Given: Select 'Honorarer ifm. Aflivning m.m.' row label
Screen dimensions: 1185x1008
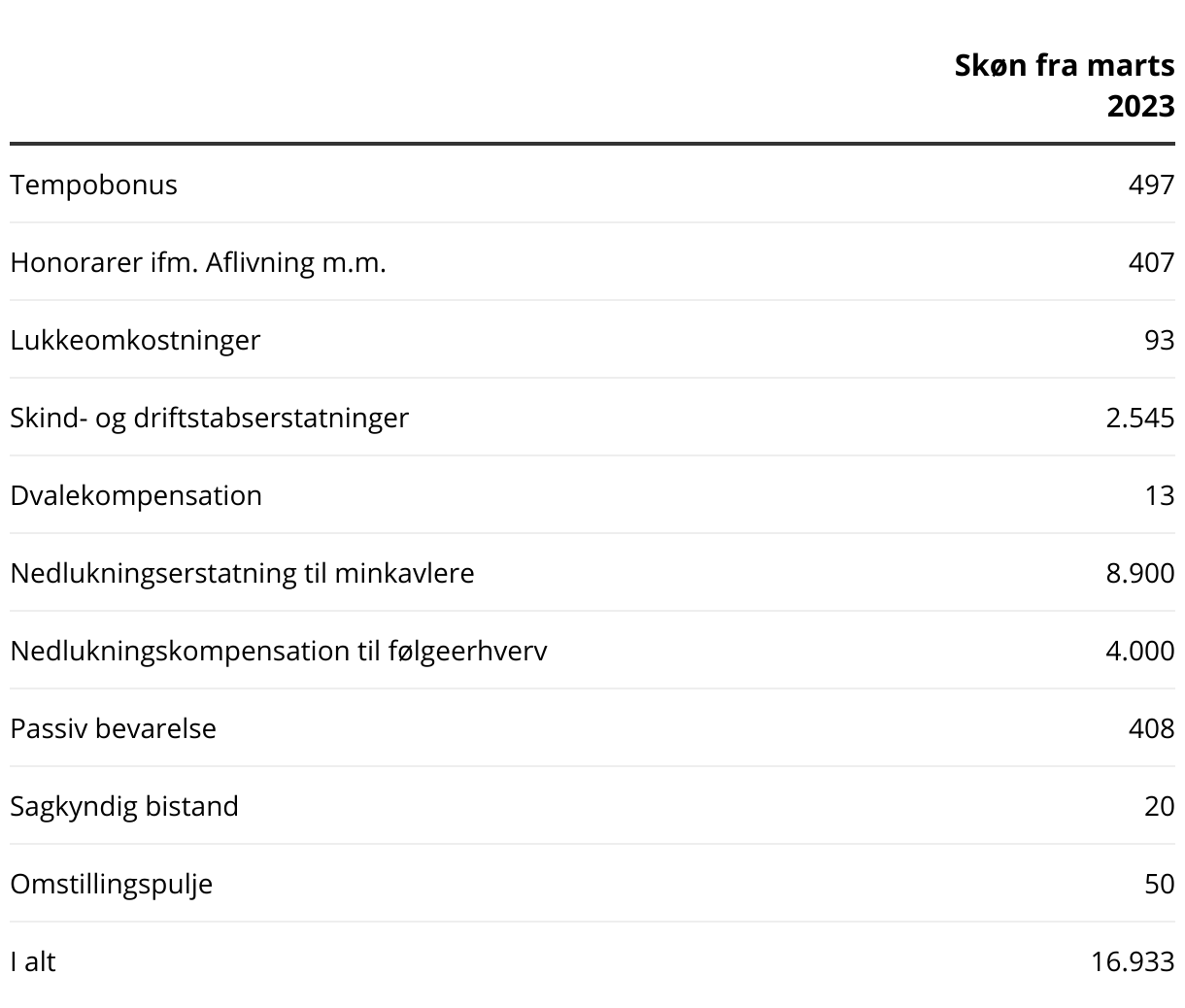Looking at the screenshot, I should (x=198, y=262).
